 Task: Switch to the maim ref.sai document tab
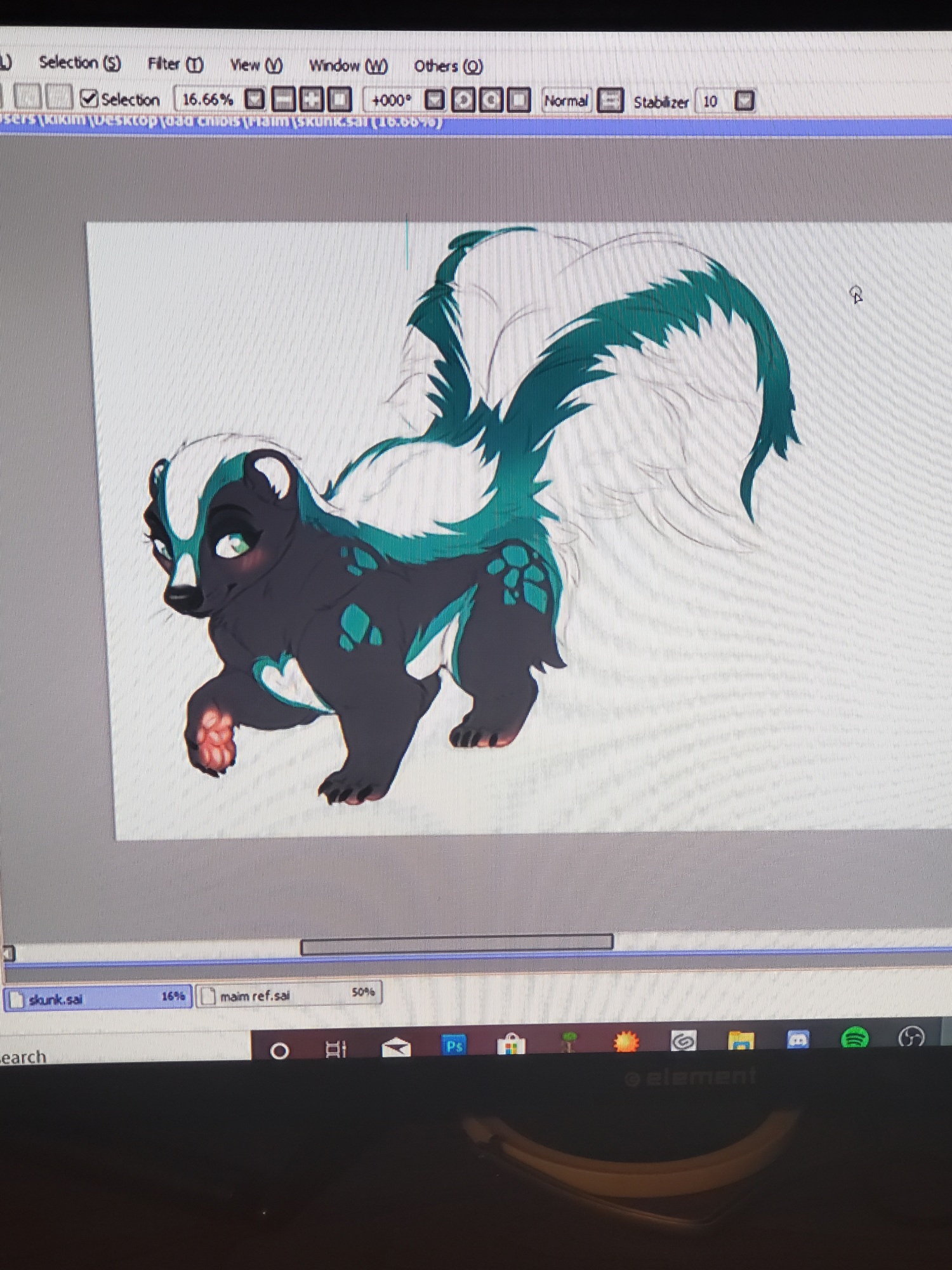click(x=289, y=996)
